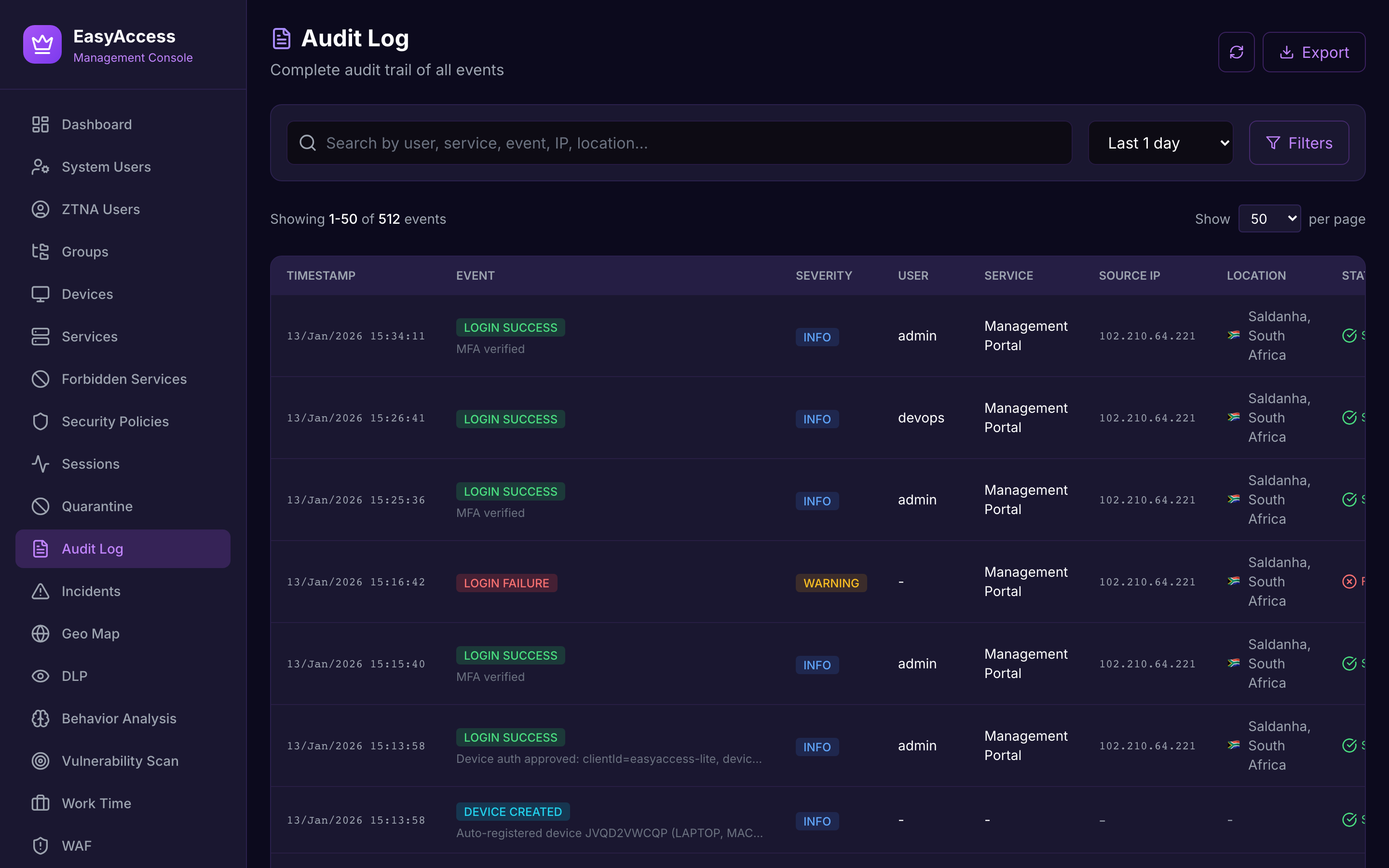Select the Devices icon
This screenshot has height=868, width=1389.
pyautogui.click(x=40, y=294)
